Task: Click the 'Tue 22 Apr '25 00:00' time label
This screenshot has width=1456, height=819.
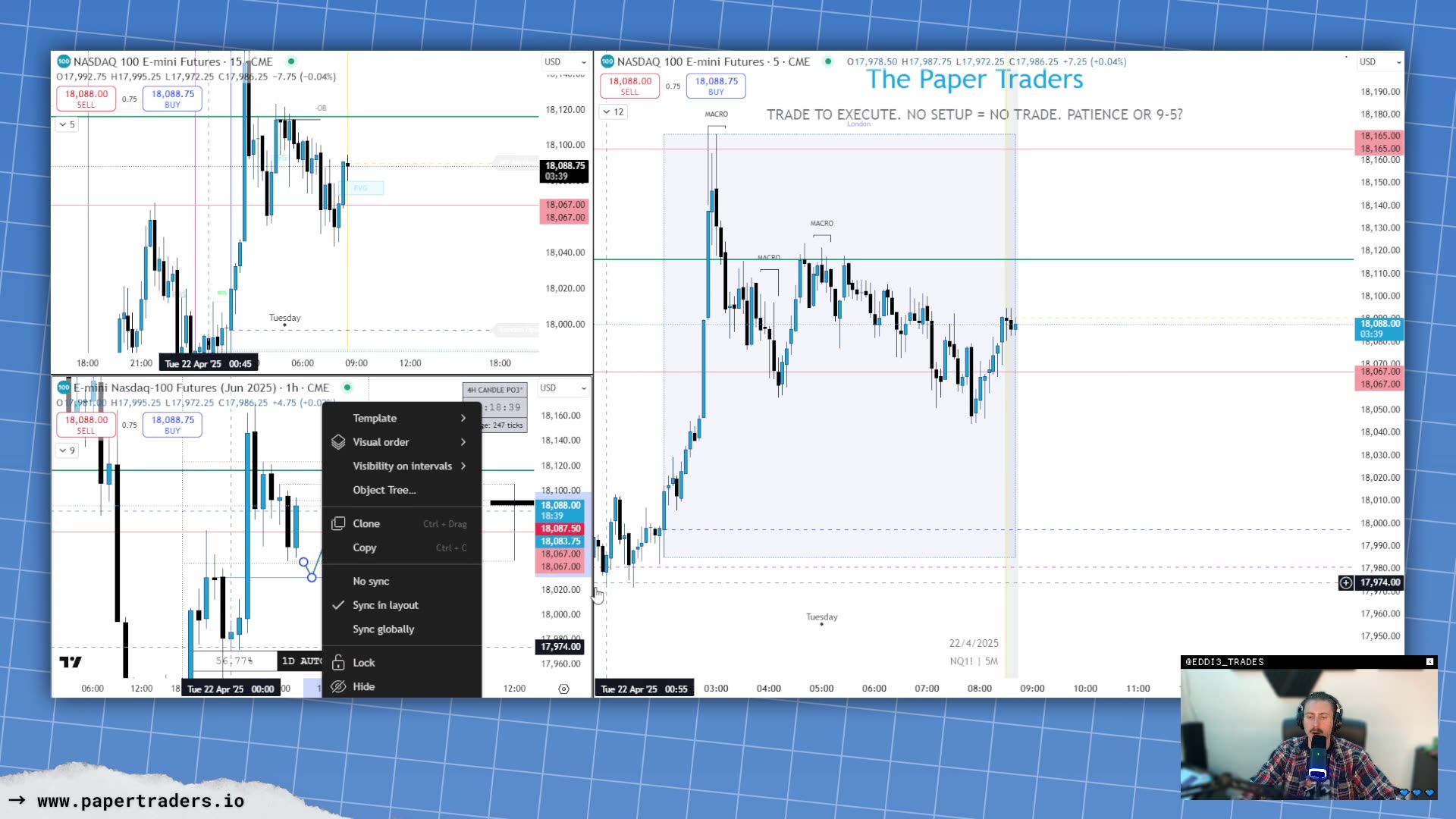Action: click(x=231, y=689)
